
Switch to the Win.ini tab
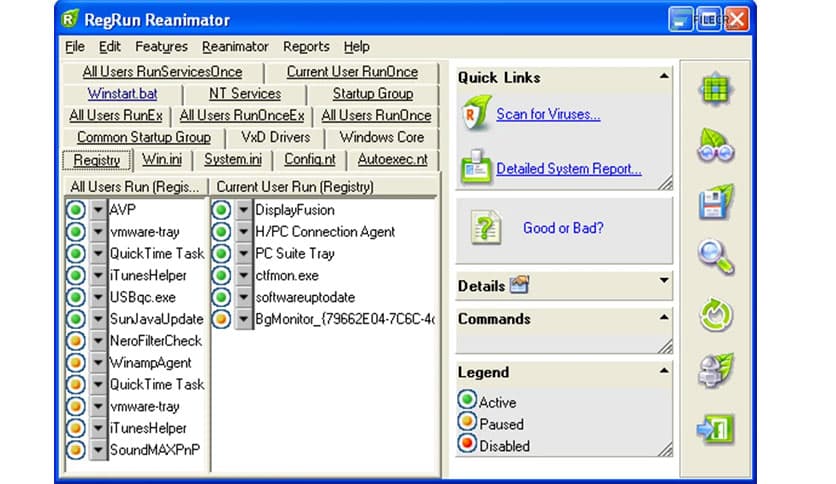point(162,159)
